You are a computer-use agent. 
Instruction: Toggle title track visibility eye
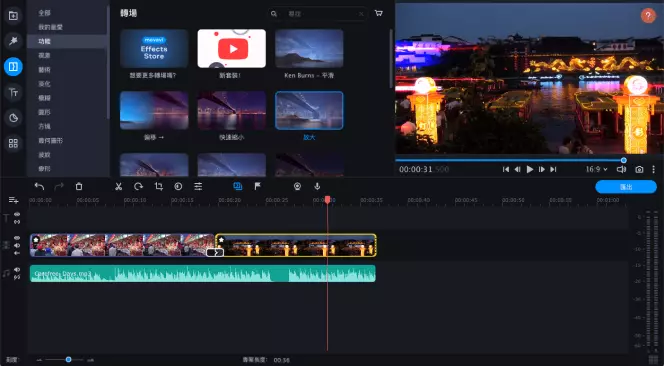(17, 214)
